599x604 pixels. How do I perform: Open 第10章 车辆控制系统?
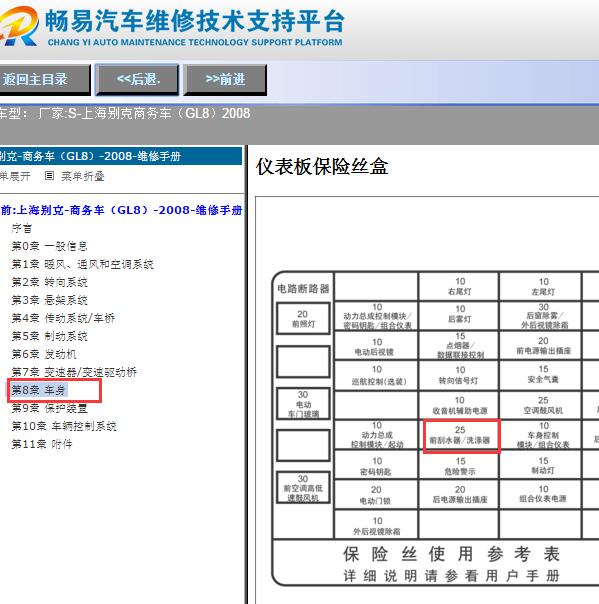pyautogui.click(x=64, y=426)
